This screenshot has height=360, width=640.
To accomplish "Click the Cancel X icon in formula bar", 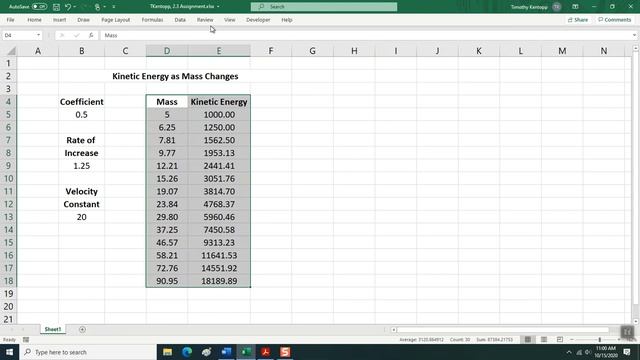I will (62, 36).
